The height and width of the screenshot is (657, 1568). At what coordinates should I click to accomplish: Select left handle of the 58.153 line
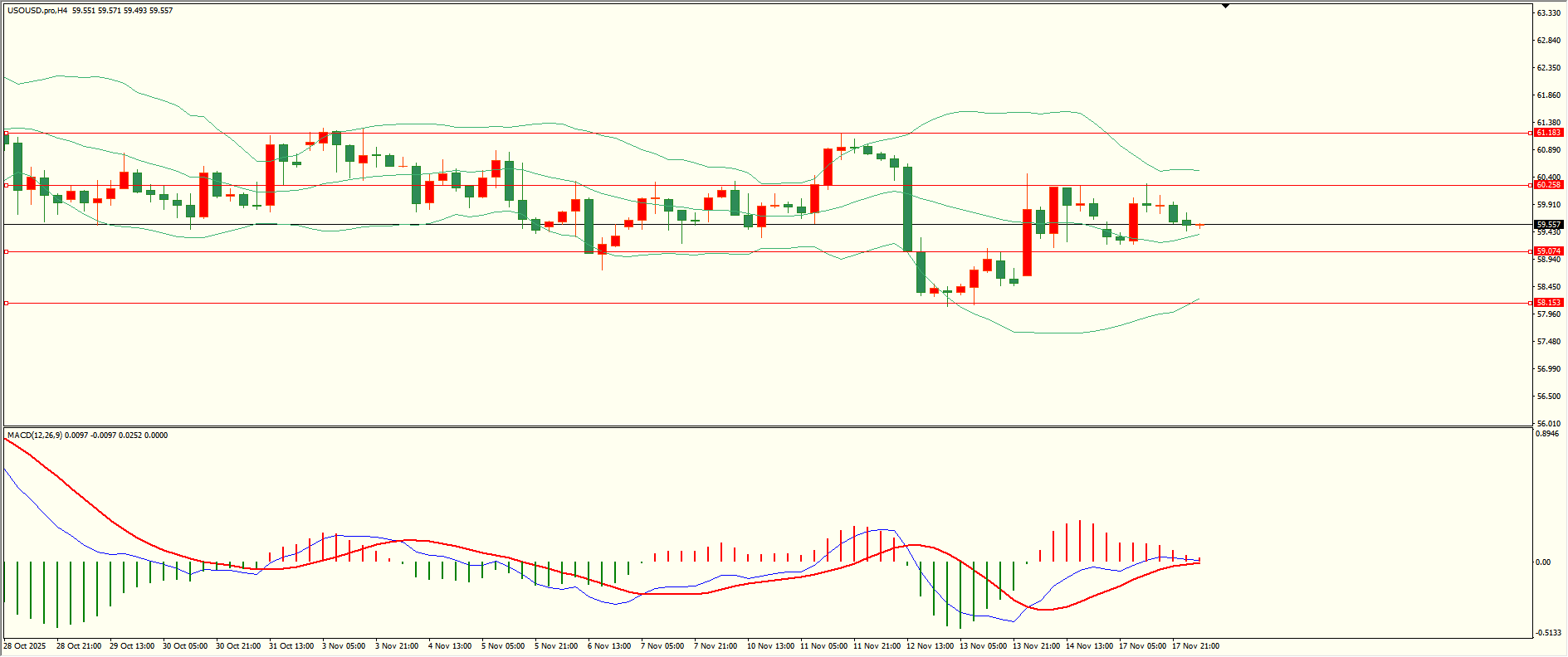[7, 304]
